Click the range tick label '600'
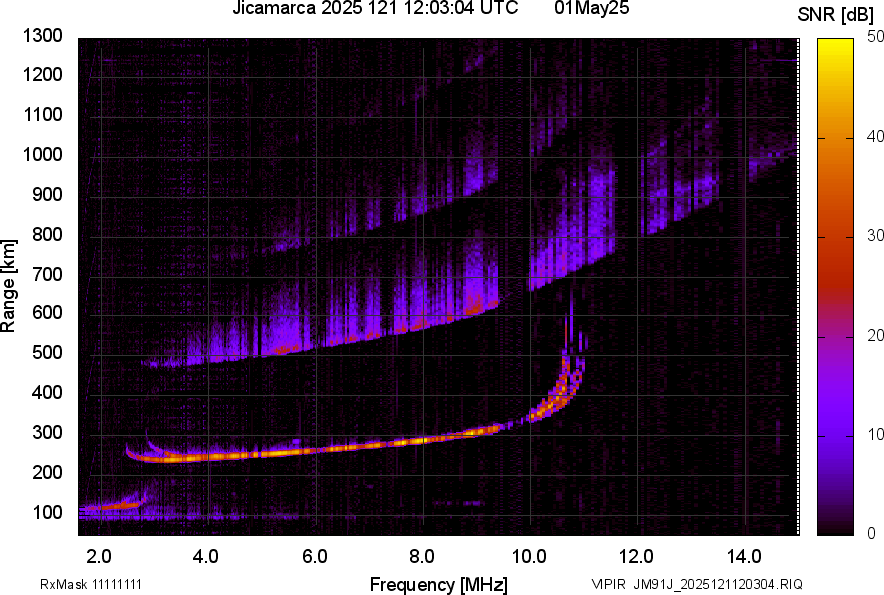Screen dimensions: 884x595 [x=47, y=312]
